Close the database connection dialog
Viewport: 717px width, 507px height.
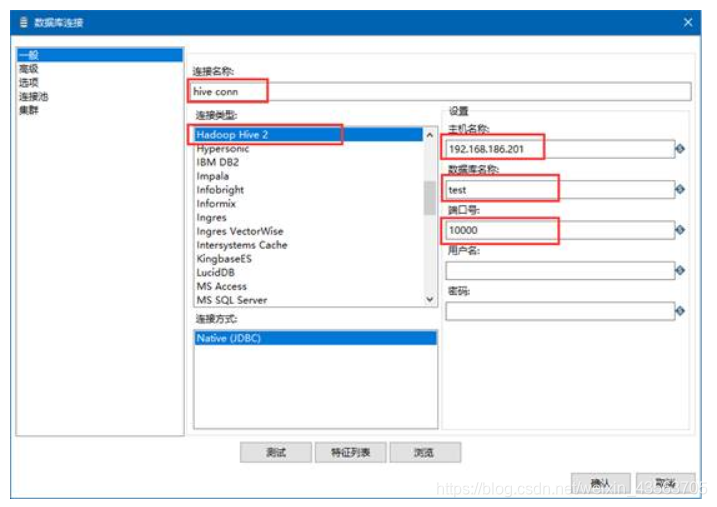click(x=688, y=22)
